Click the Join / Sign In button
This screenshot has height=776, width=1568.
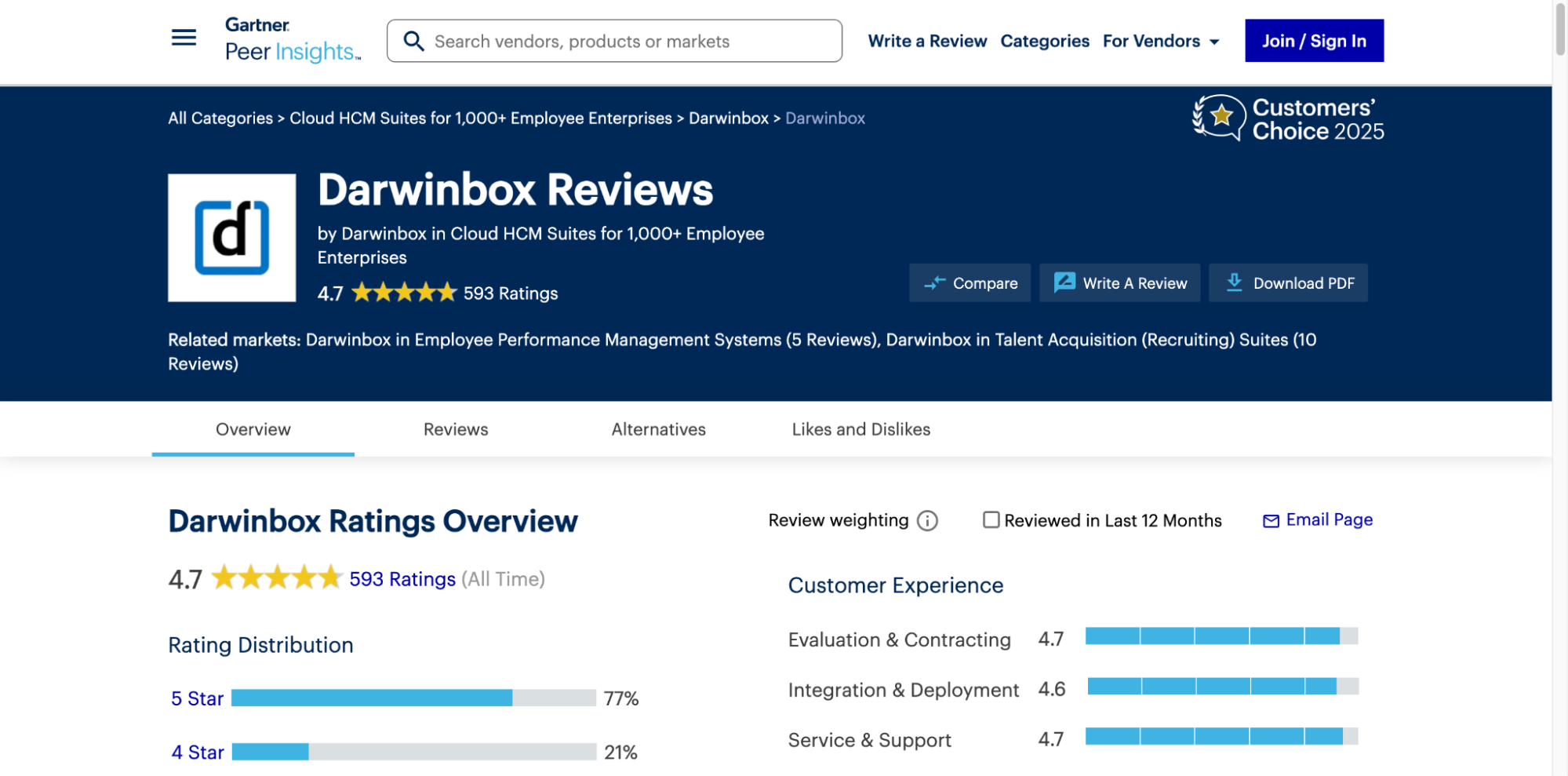click(x=1313, y=40)
